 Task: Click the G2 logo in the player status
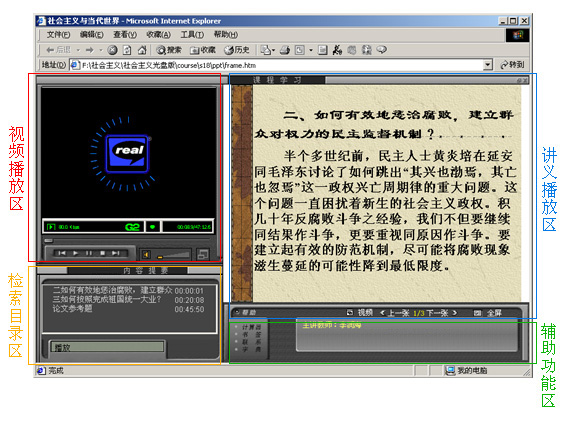pos(132,227)
